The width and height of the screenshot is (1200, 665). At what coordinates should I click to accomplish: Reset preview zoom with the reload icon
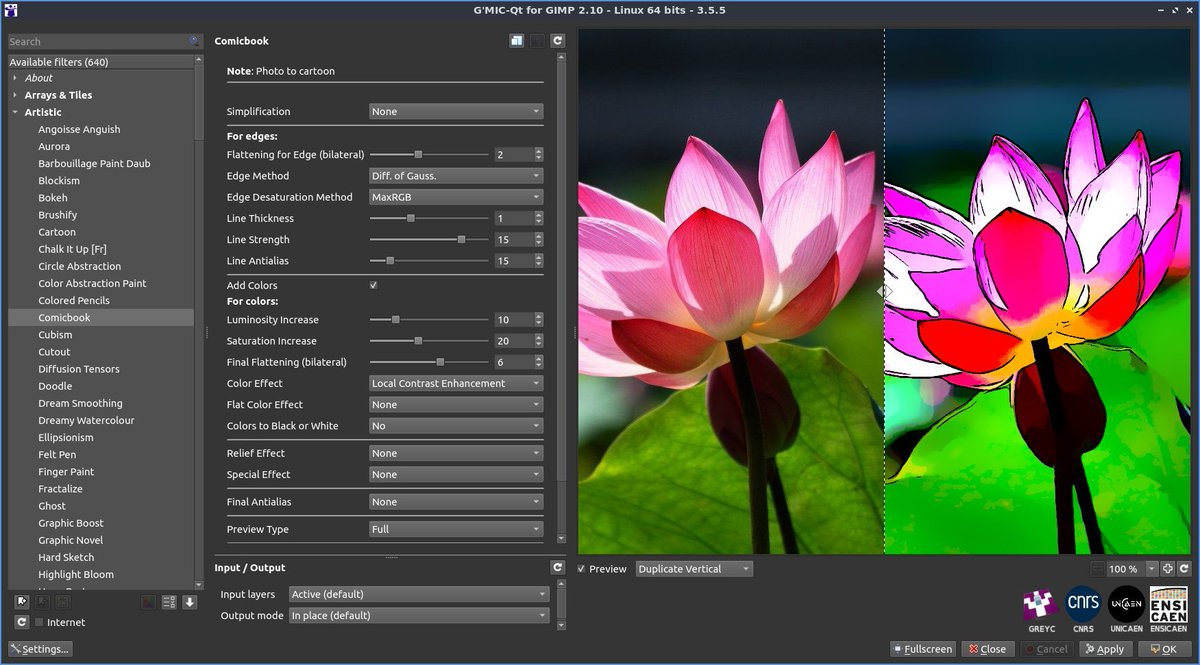click(x=1184, y=568)
